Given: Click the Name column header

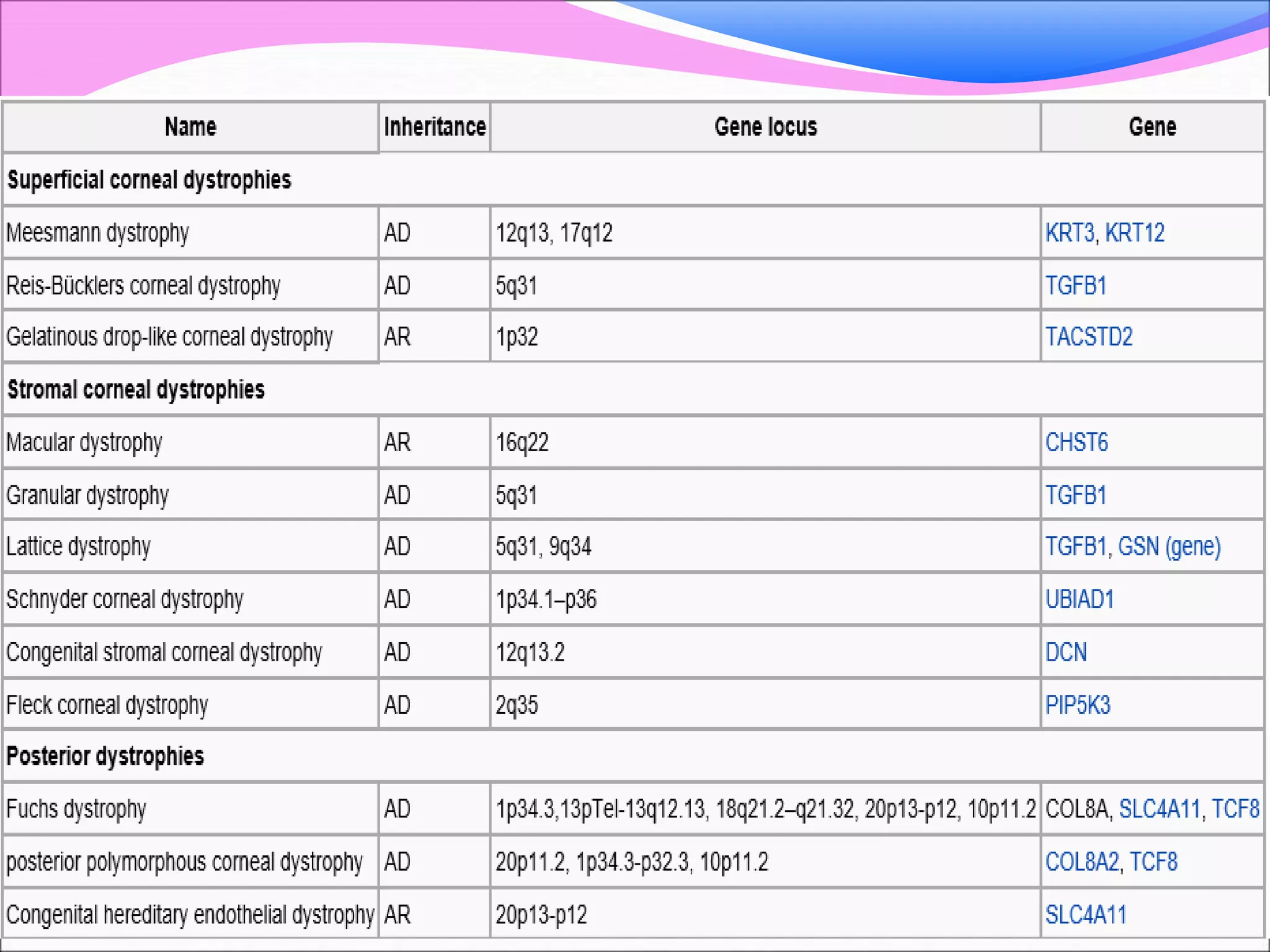Looking at the screenshot, I should [x=190, y=127].
